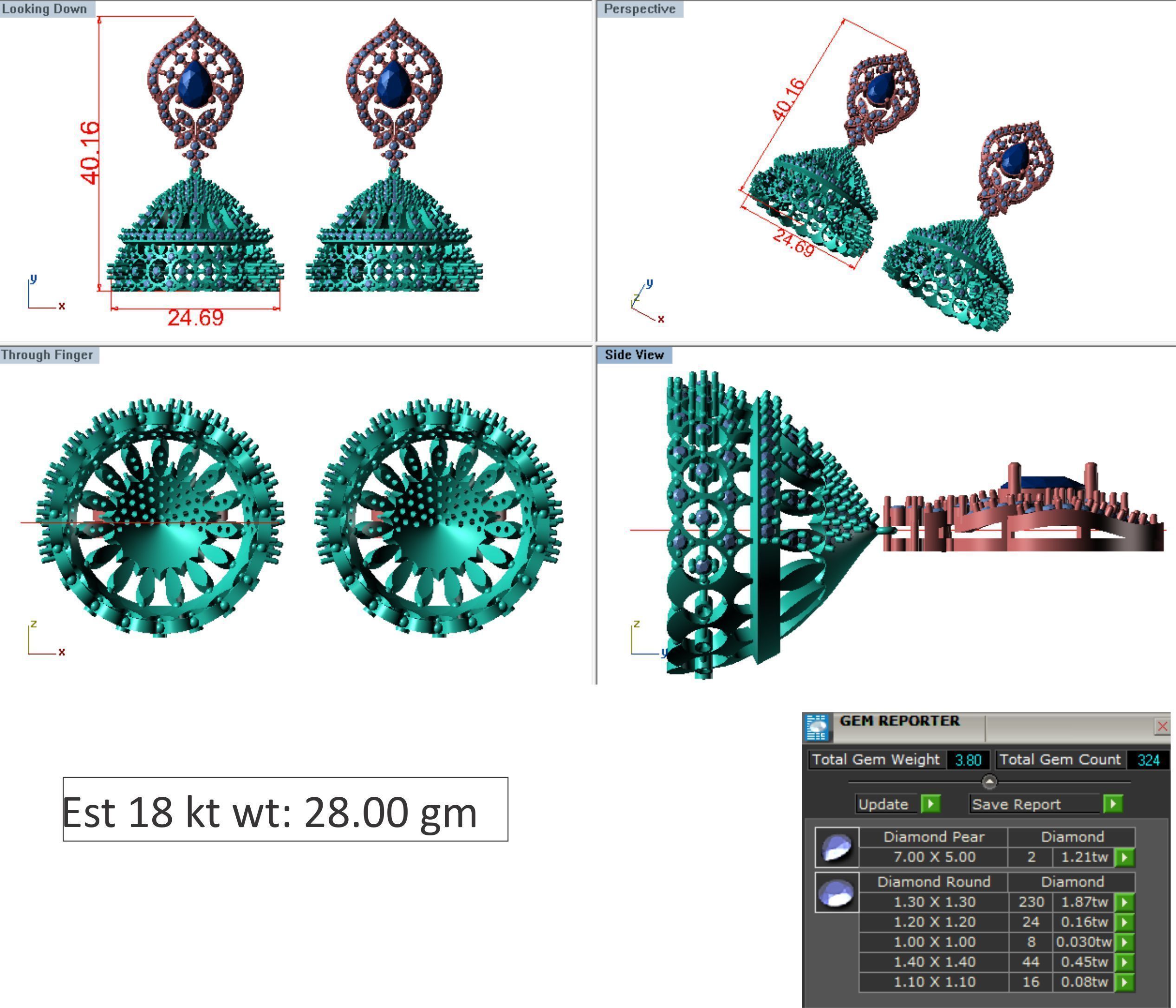Click the 0.45tw weight cell
Viewport: 1176px width, 1008px height.
(1084, 962)
